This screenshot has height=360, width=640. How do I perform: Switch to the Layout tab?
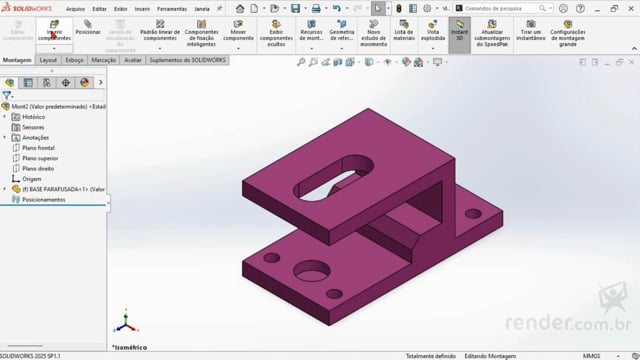[48, 60]
